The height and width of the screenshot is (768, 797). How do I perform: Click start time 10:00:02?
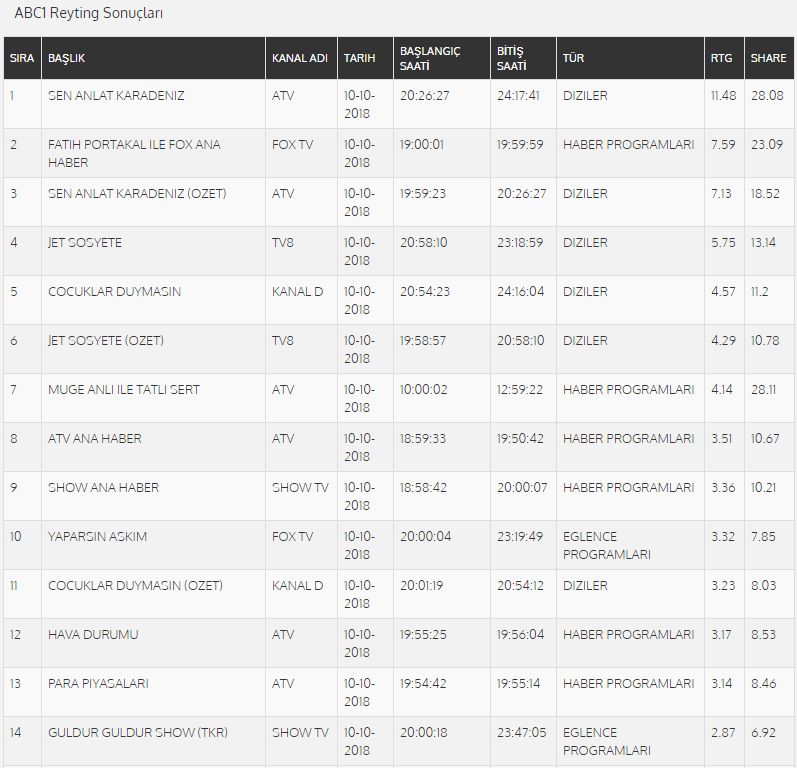pos(423,390)
